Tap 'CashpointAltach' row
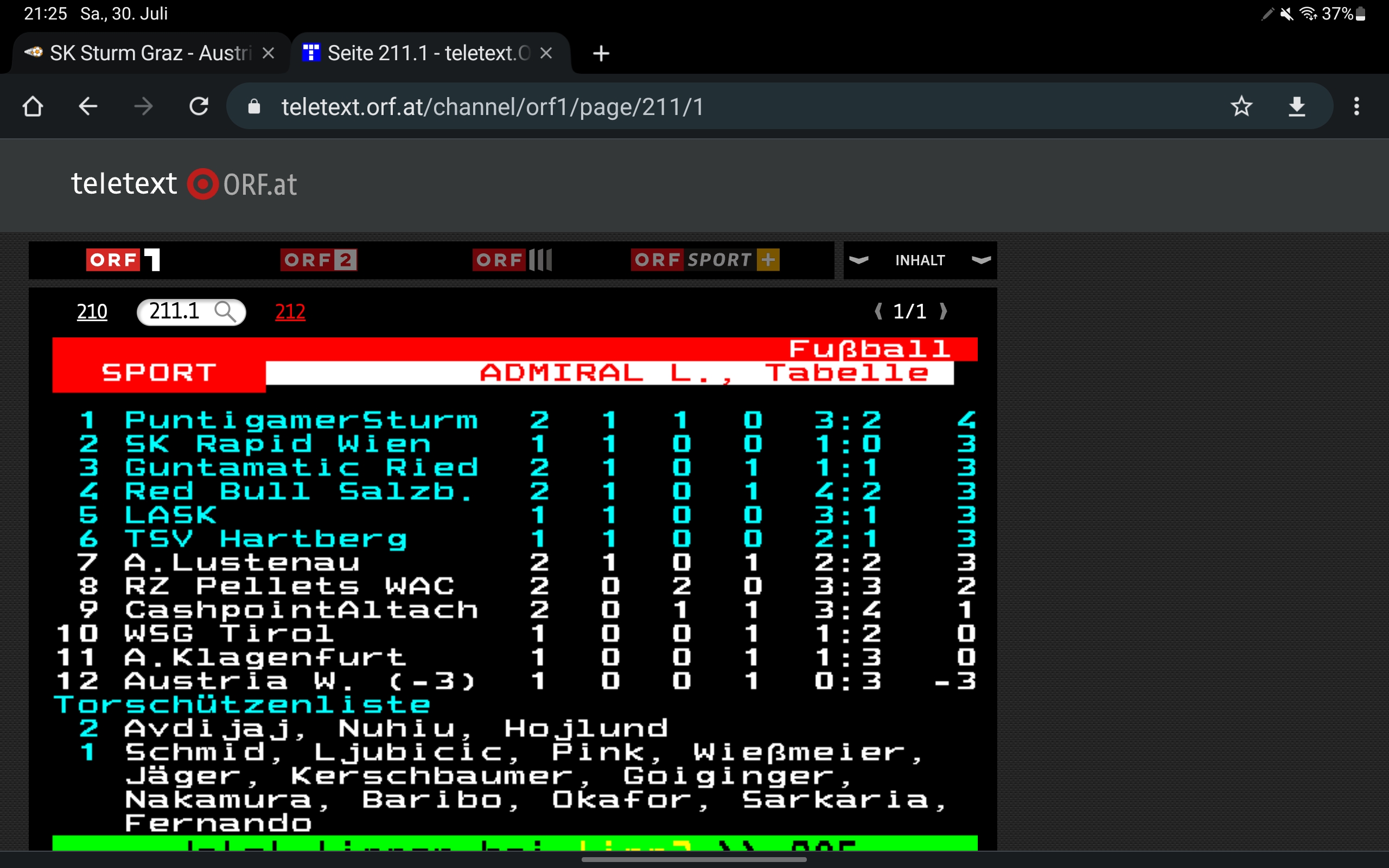 [x=515, y=610]
